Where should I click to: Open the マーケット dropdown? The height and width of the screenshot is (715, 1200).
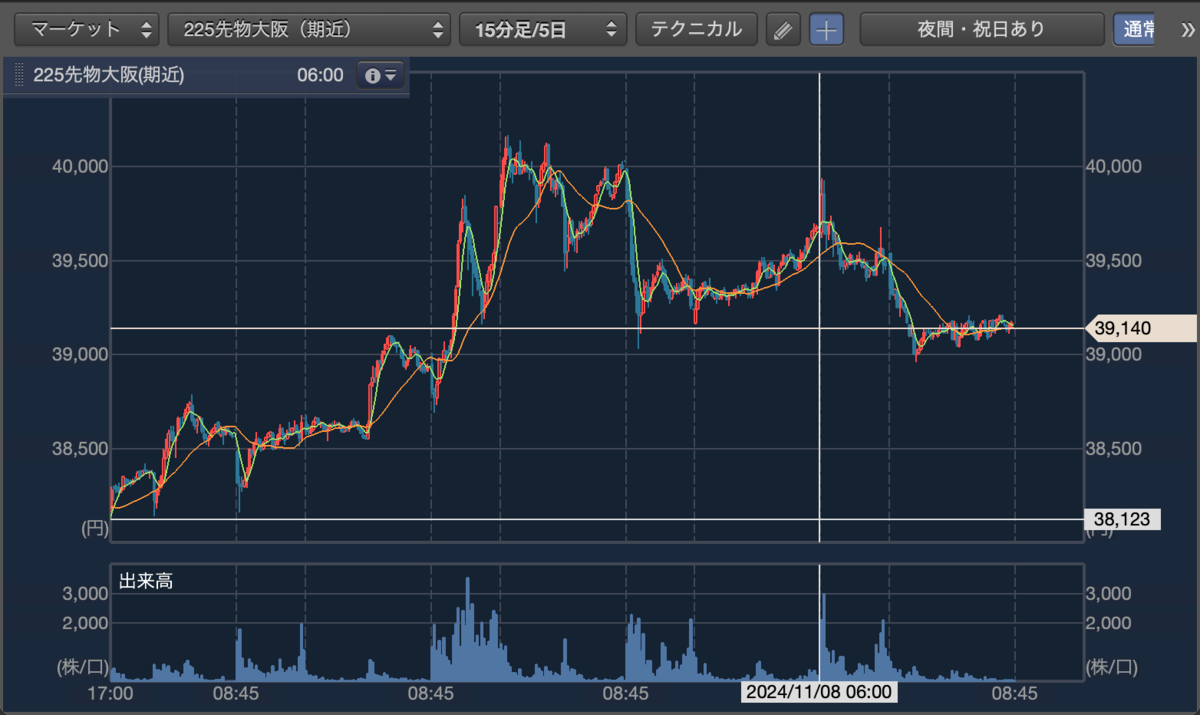click(x=86, y=29)
